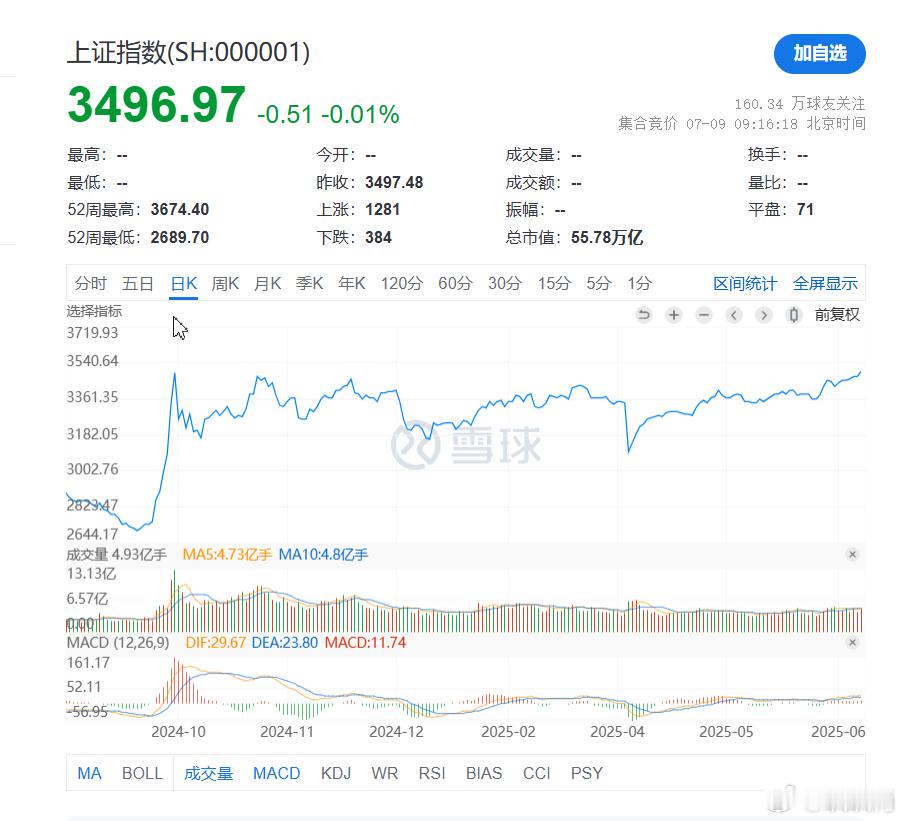Enable the CCI indicator
Viewport: 905px width, 821px height.
(x=537, y=773)
